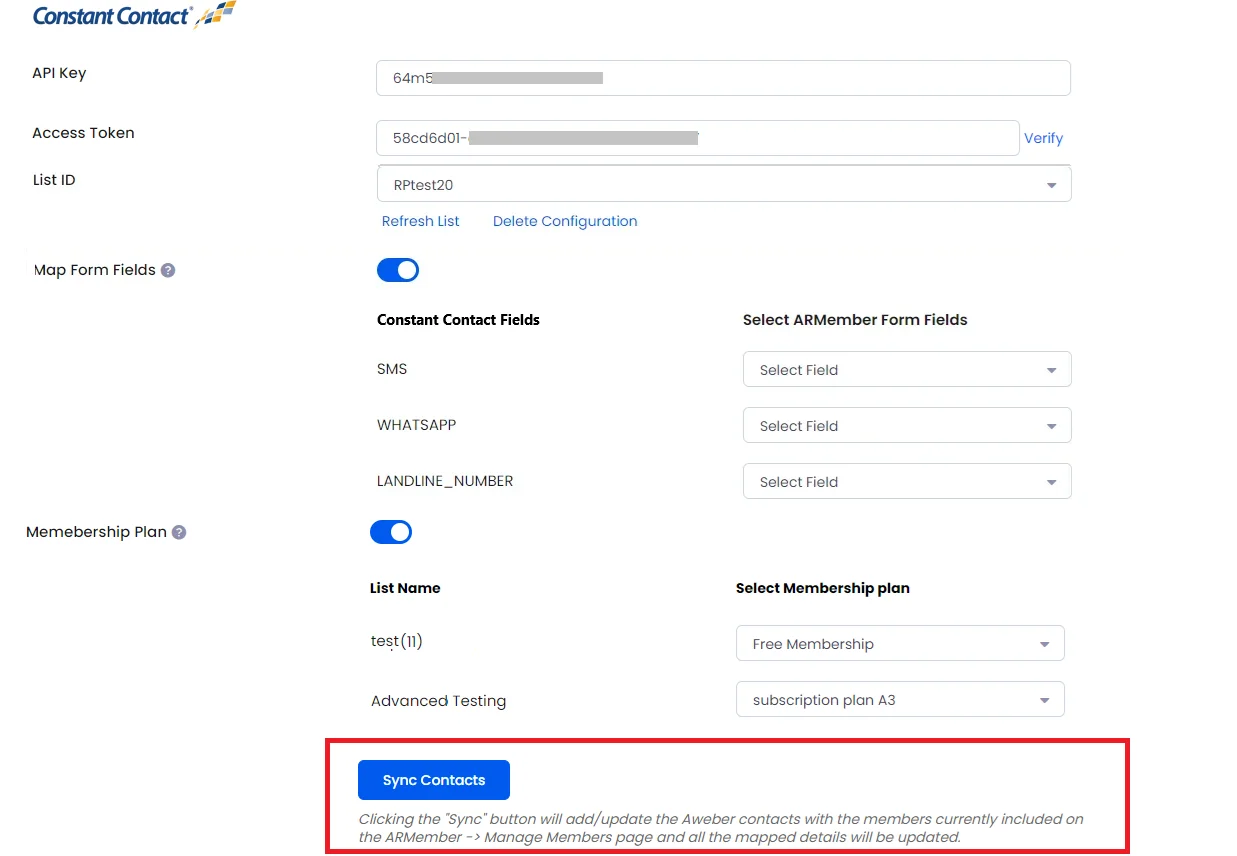
Task: Click the Sync button description note
Action: pos(721,828)
